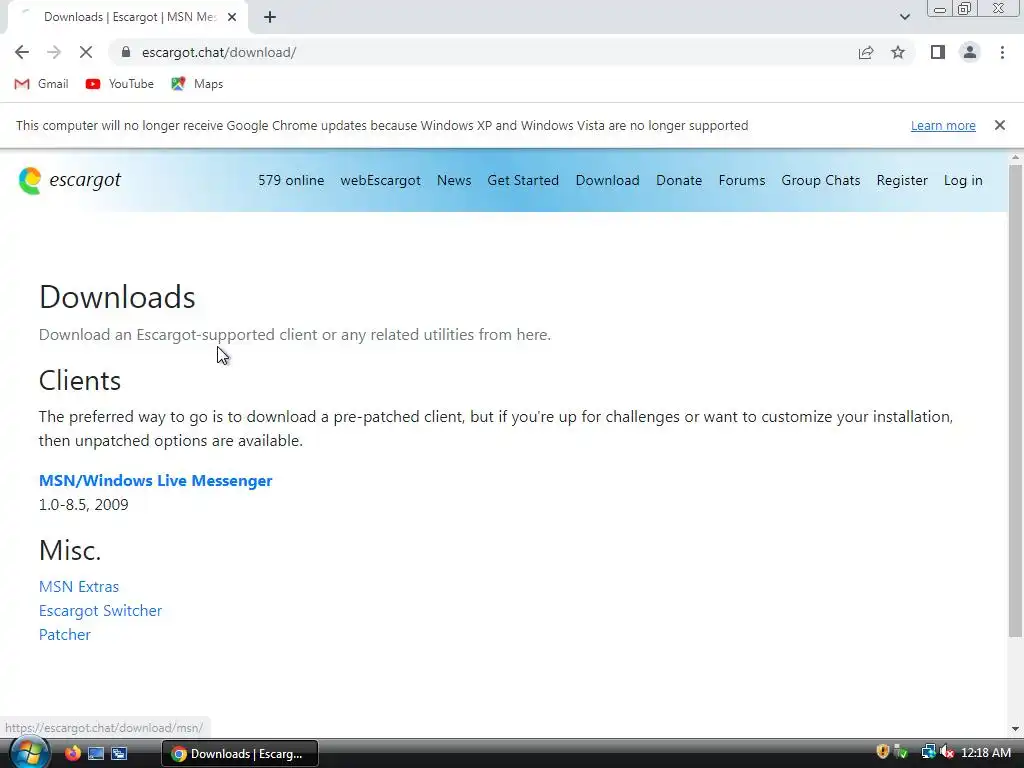The height and width of the screenshot is (768, 1024).
Task: Launch Firefox from the taskbar
Action: tap(72, 754)
